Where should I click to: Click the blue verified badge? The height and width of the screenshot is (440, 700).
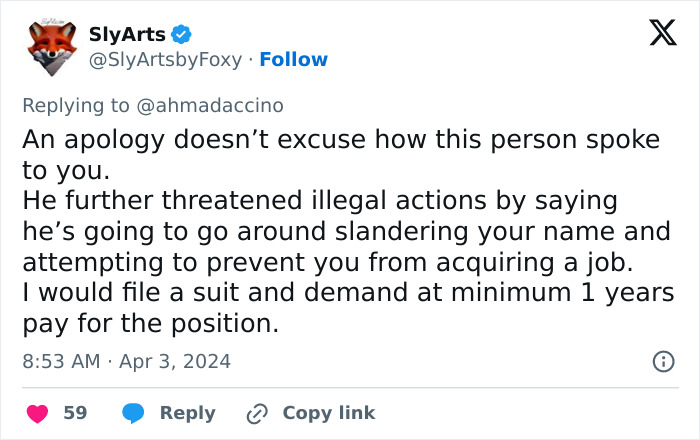tap(180, 35)
